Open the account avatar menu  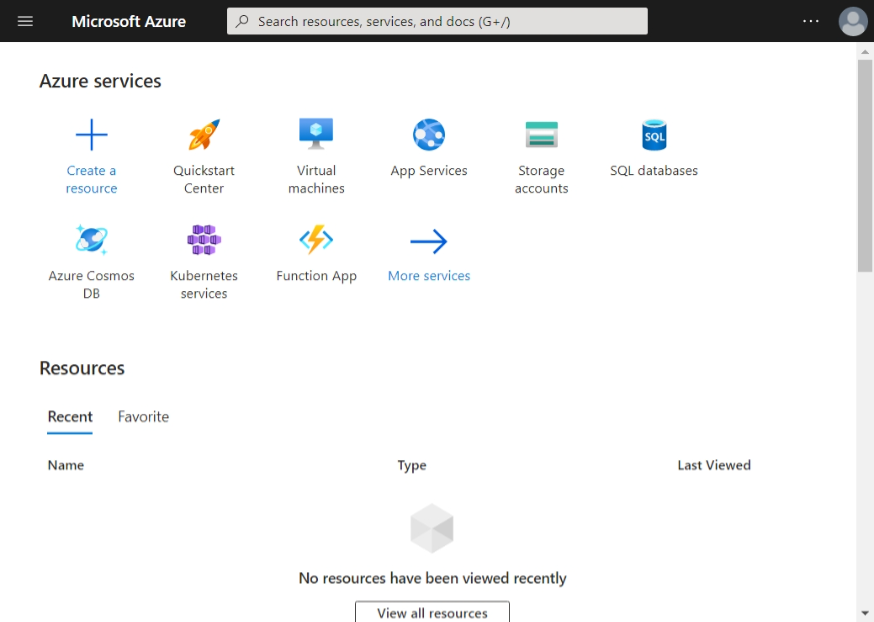[853, 21]
